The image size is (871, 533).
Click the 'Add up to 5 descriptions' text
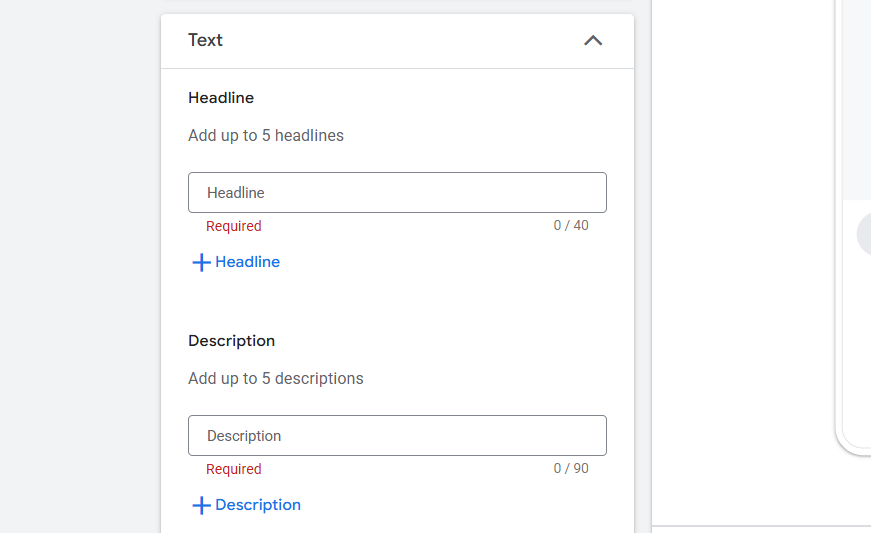(276, 378)
